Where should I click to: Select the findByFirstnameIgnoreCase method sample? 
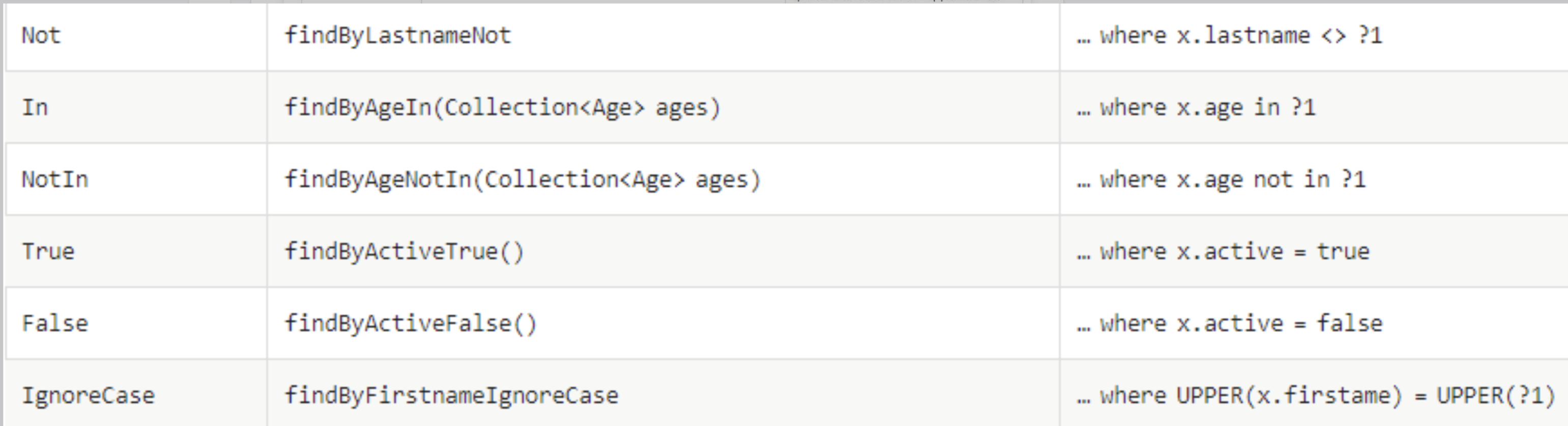452,395
